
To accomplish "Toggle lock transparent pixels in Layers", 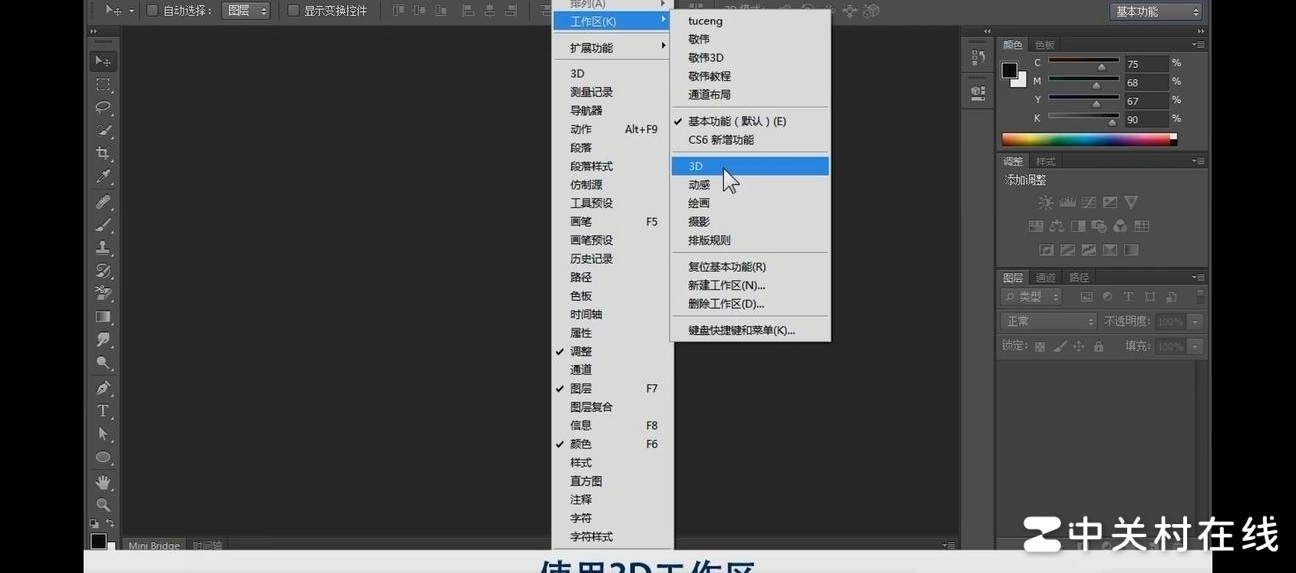I will pos(1040,346).
